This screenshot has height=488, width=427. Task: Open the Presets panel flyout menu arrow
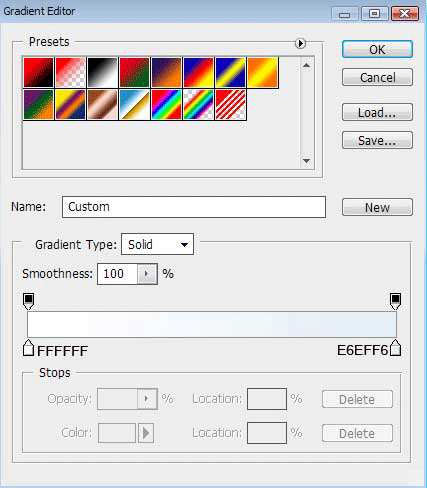coord(300,43)
